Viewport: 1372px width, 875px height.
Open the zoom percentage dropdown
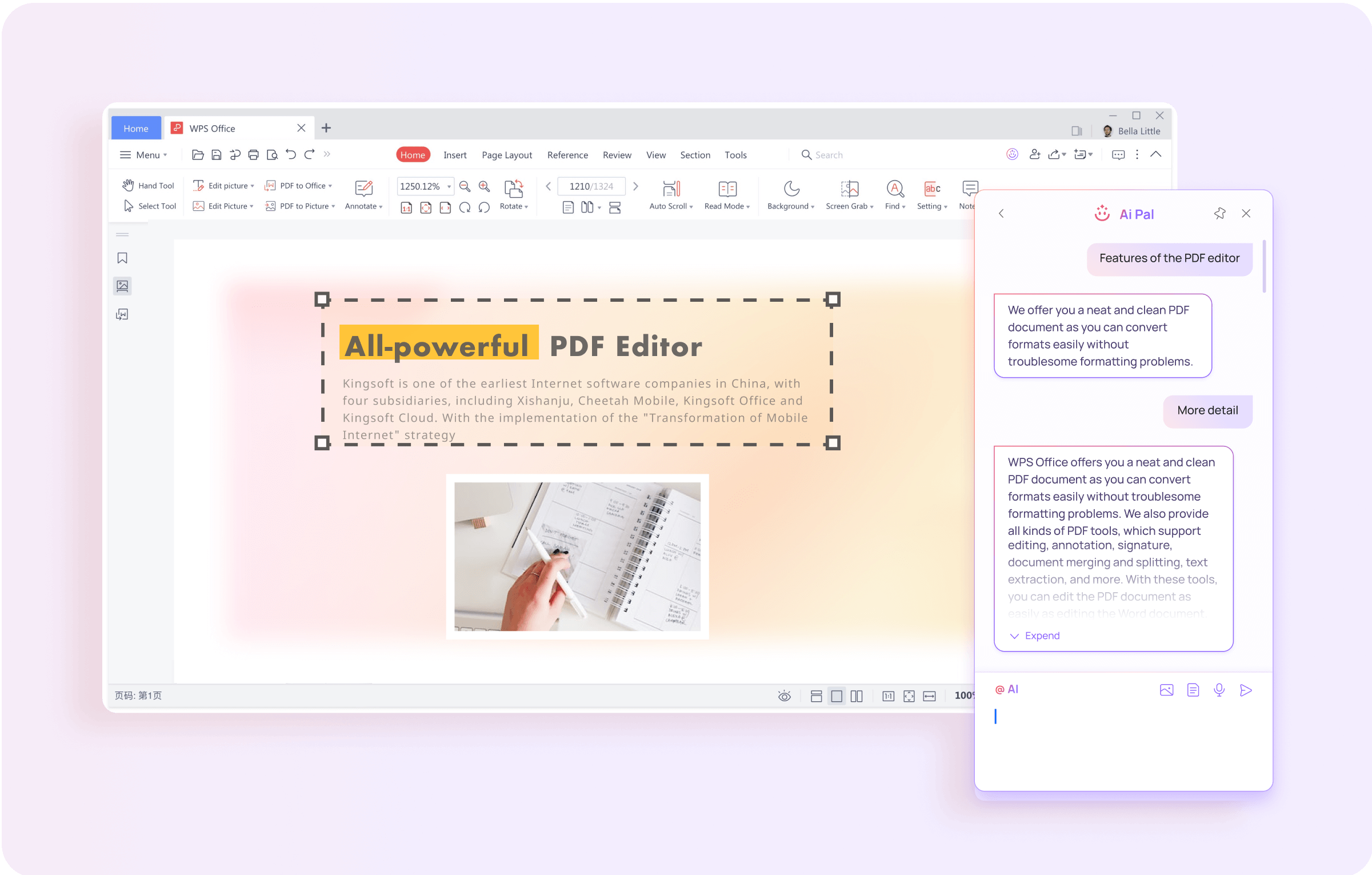[x=449, y=186]
